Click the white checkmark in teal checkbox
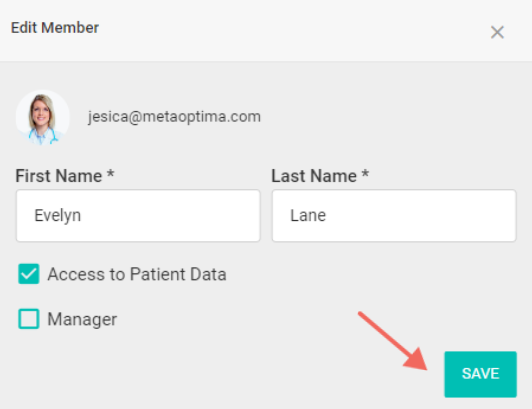The image size is (532, 409). pos(29,274)
